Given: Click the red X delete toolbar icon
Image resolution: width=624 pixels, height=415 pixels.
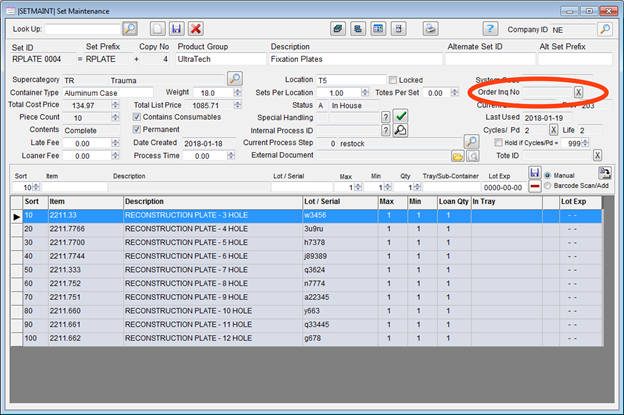Looking at the screenshot, I should coord(196,29).
